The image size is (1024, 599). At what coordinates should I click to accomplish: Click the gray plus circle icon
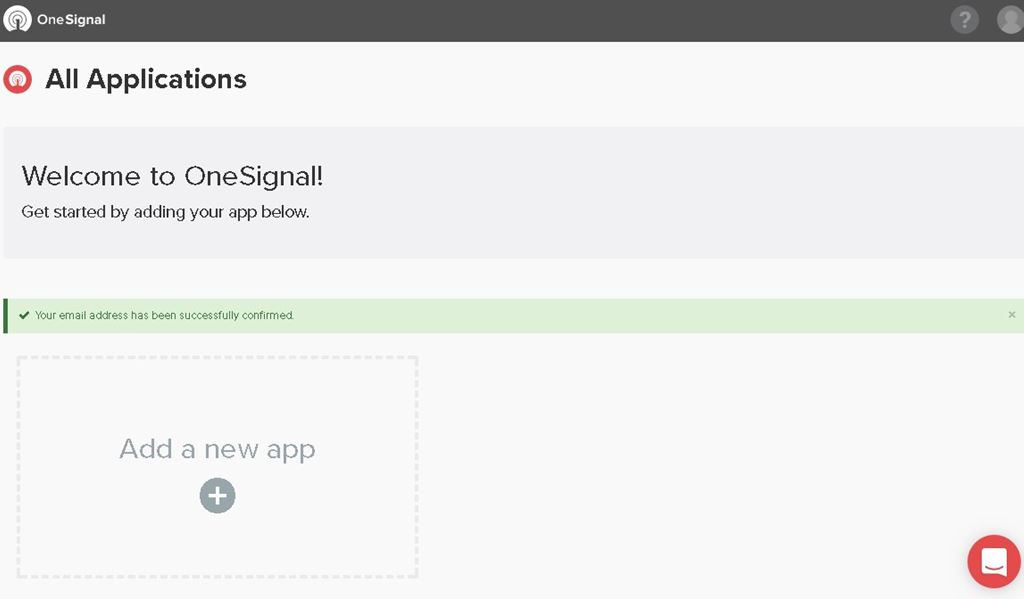pyautogui.click(x=217, y=495)
